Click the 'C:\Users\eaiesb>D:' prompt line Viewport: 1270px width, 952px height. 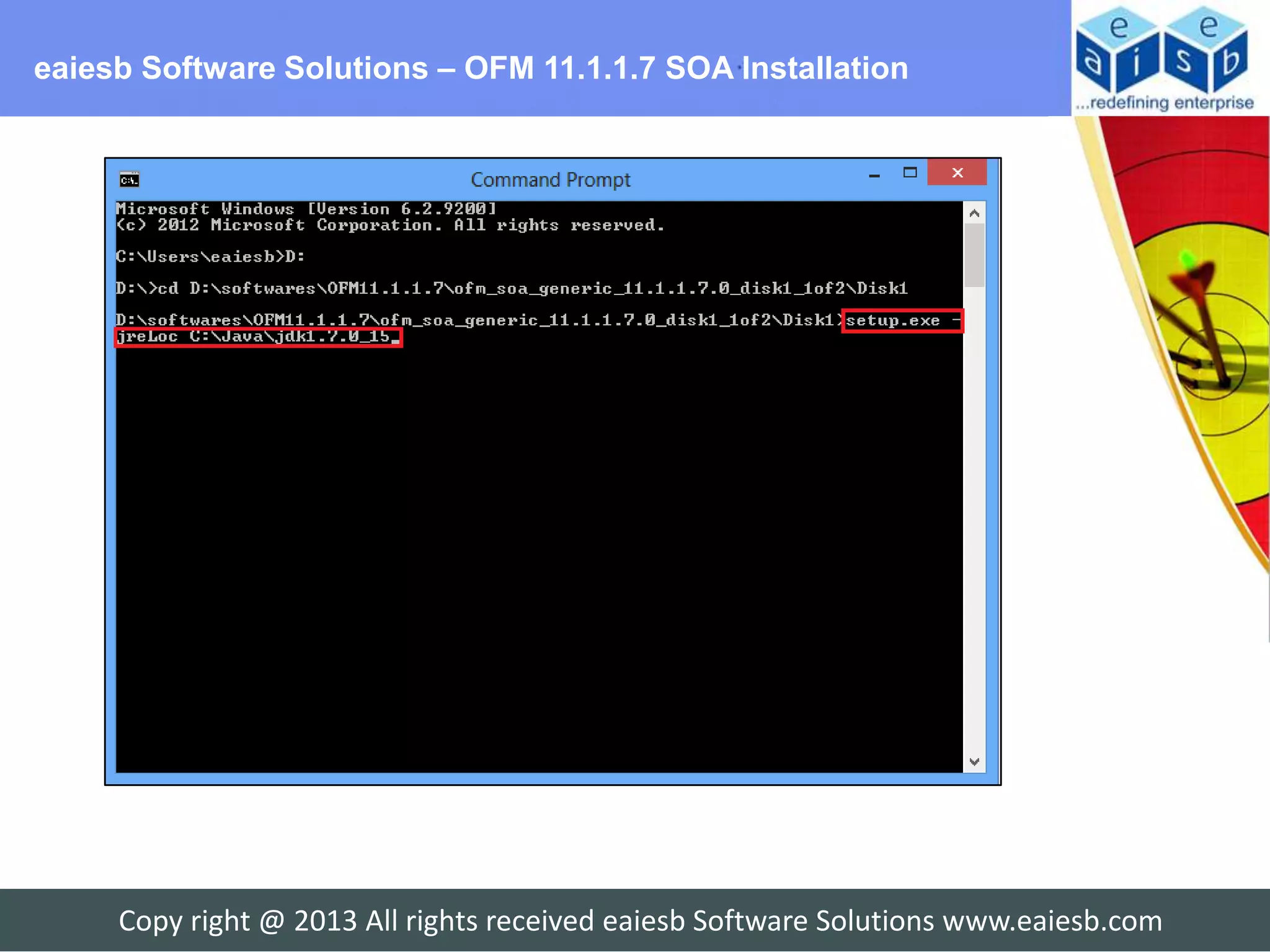(210, 257)
